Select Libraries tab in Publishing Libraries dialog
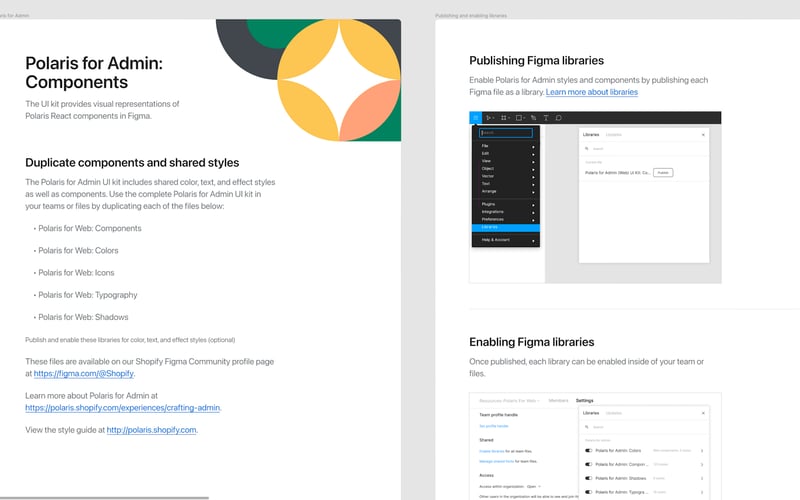Image resolution: width=800 pixels, height=500 pixels. 591,135
